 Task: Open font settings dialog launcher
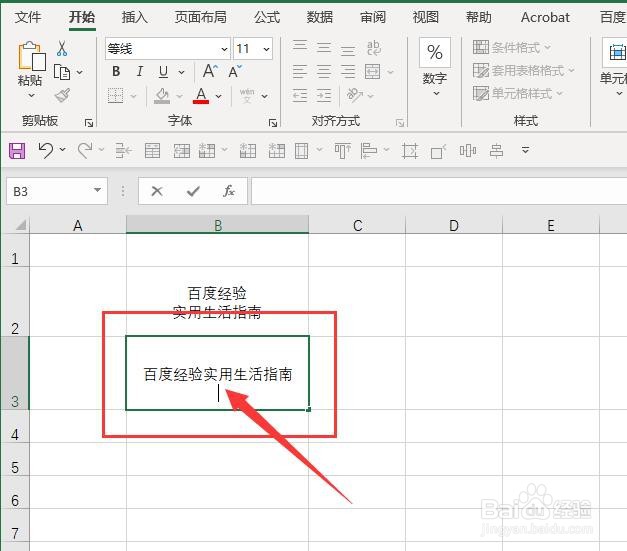click(x=273, y=123)
